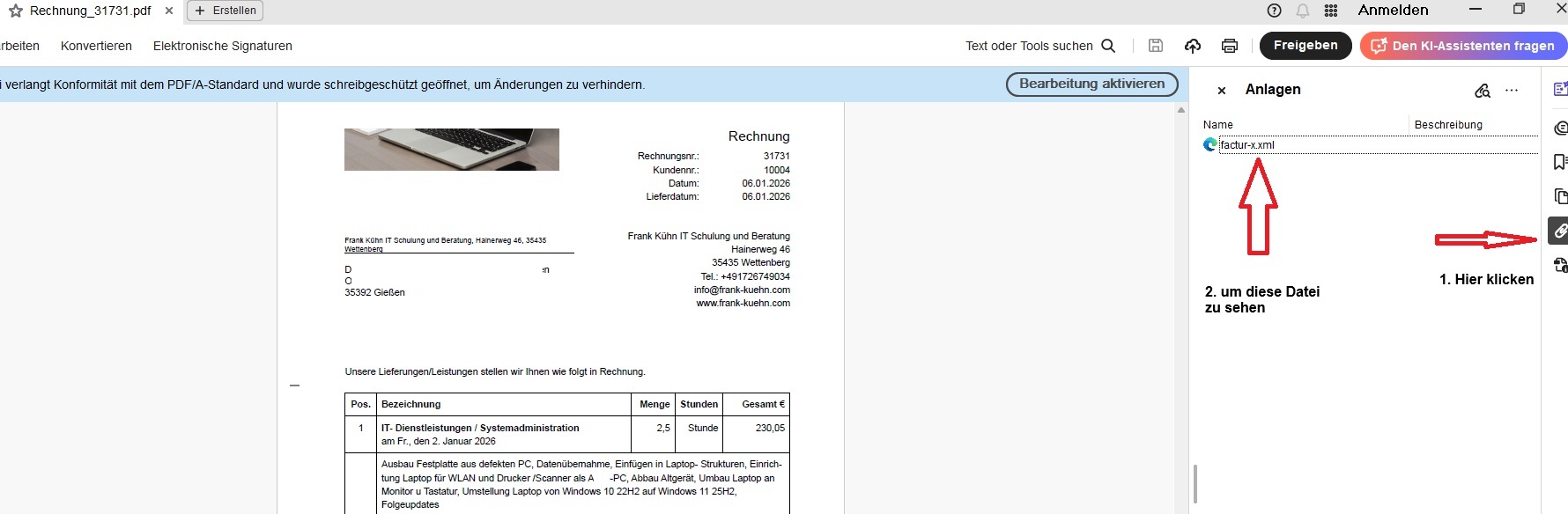Open the bookmarks icon in right sidebar
This screenshot has width=1568, height=514.
tap(1559, 162)
